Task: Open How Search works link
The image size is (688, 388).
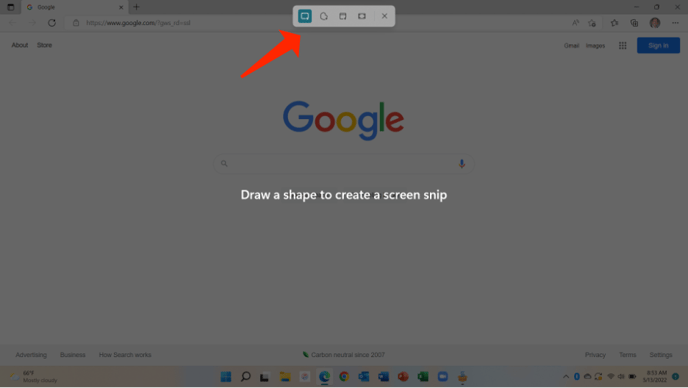Action: point(125,355)
